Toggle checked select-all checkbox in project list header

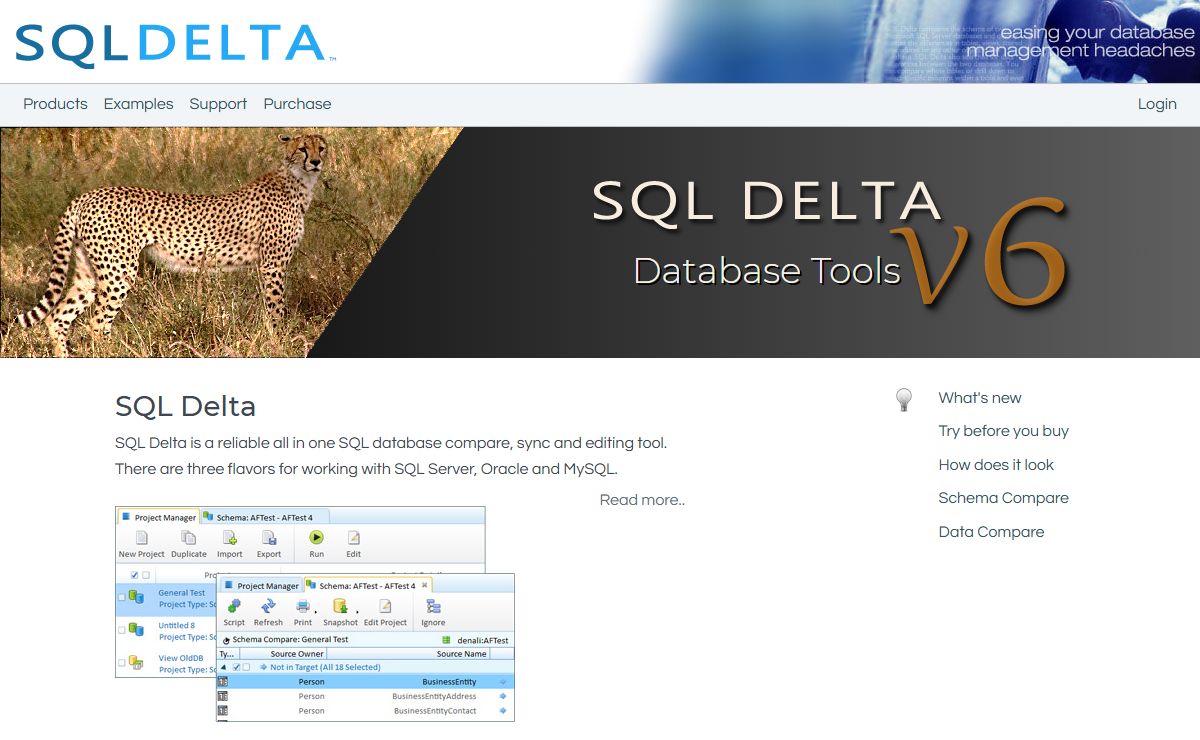134,575
